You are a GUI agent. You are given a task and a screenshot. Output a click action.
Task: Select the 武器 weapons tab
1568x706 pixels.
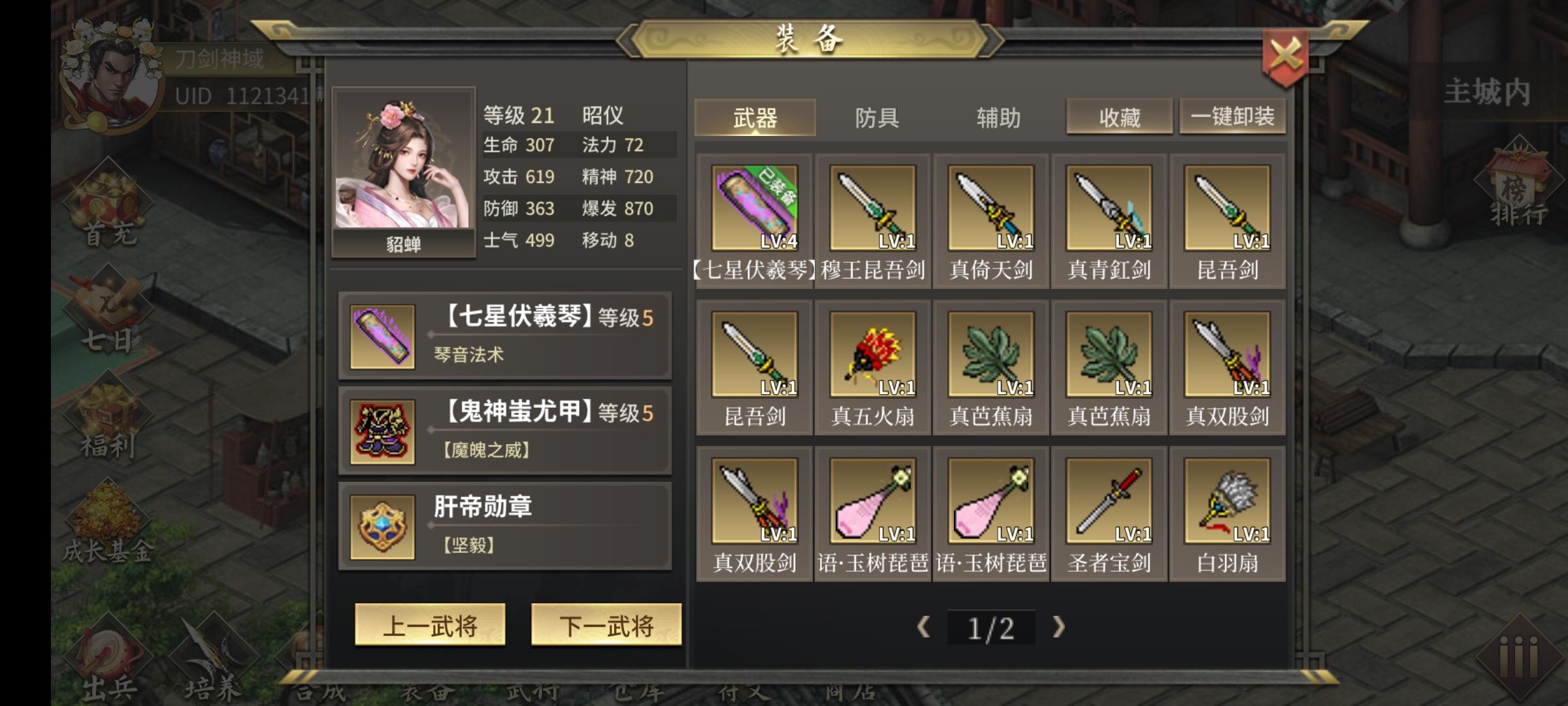point(755,118)
